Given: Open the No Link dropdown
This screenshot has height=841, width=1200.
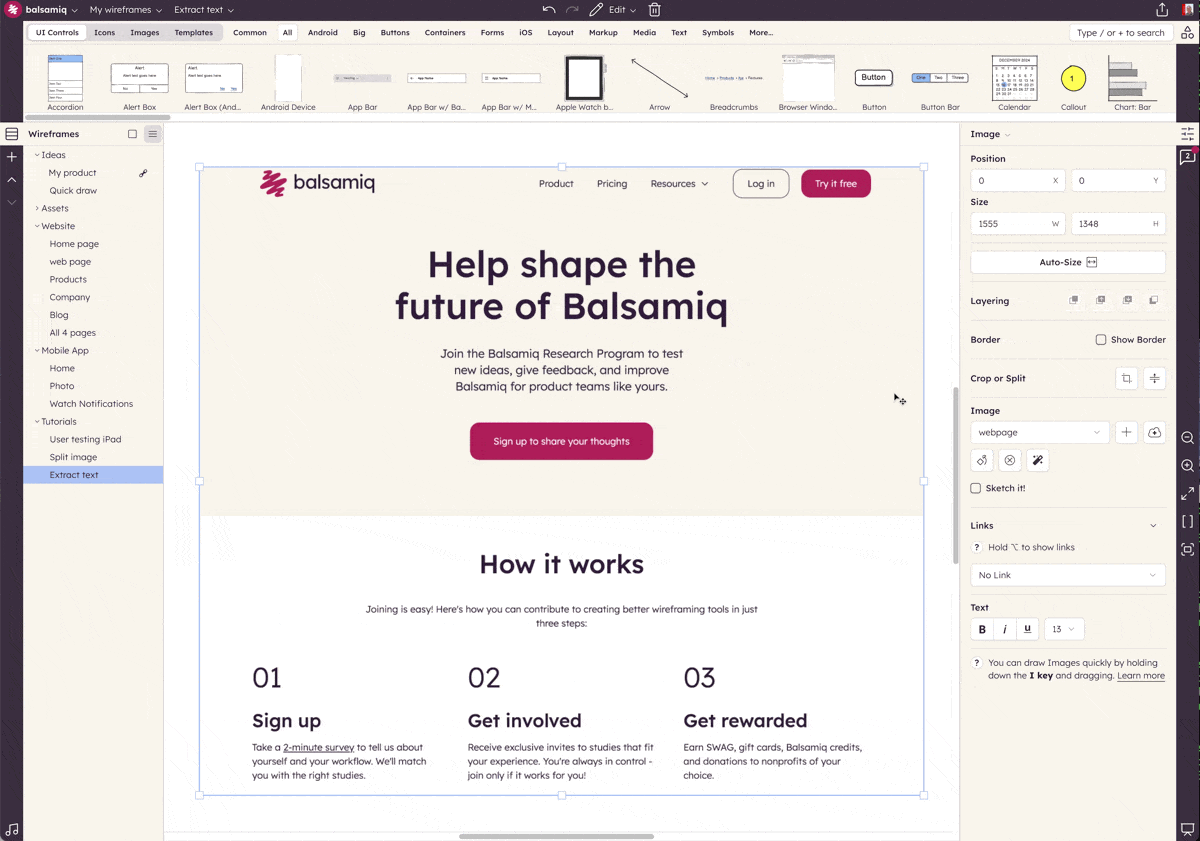Looking at the screenshot, I should 1067,575.
